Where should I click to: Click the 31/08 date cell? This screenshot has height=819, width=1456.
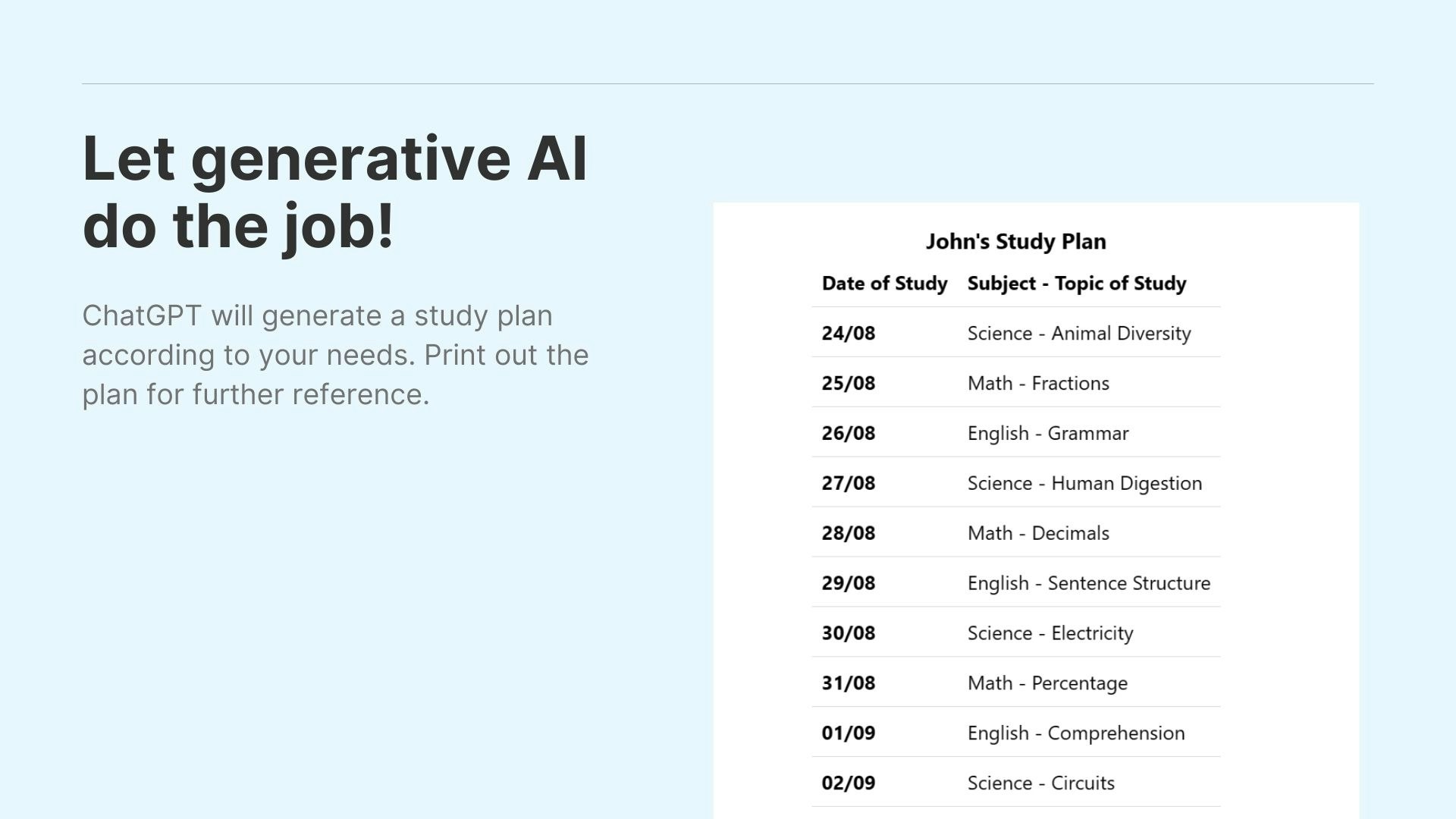coord(848,683)
